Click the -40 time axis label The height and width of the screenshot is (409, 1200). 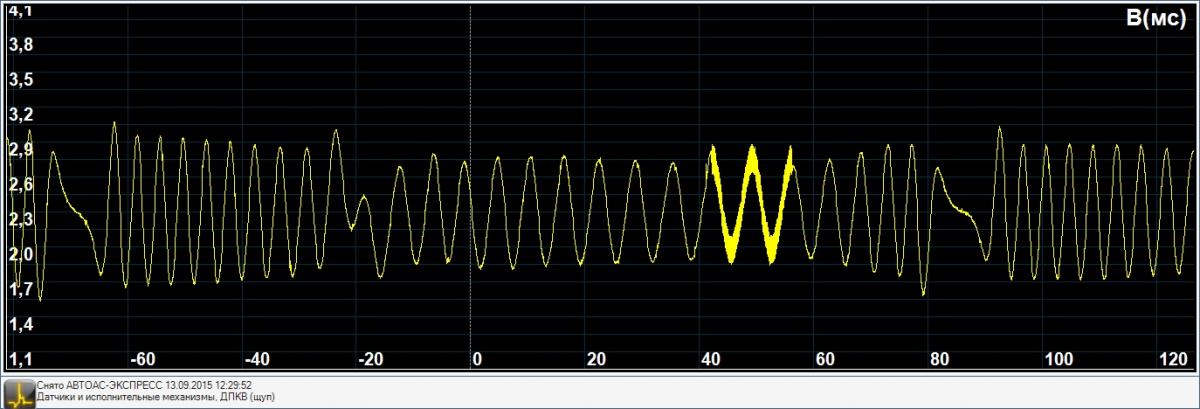pos(257,359)
